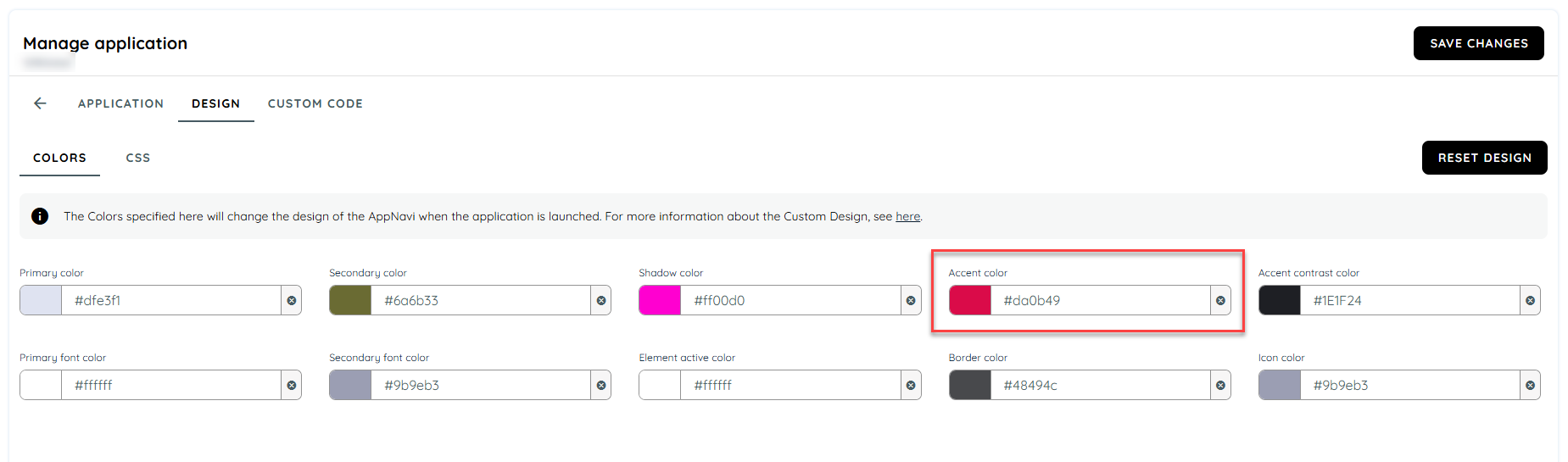Screen dimensions: 1568x462
Task: Clear the Primary color field
Action: [292, 300]
